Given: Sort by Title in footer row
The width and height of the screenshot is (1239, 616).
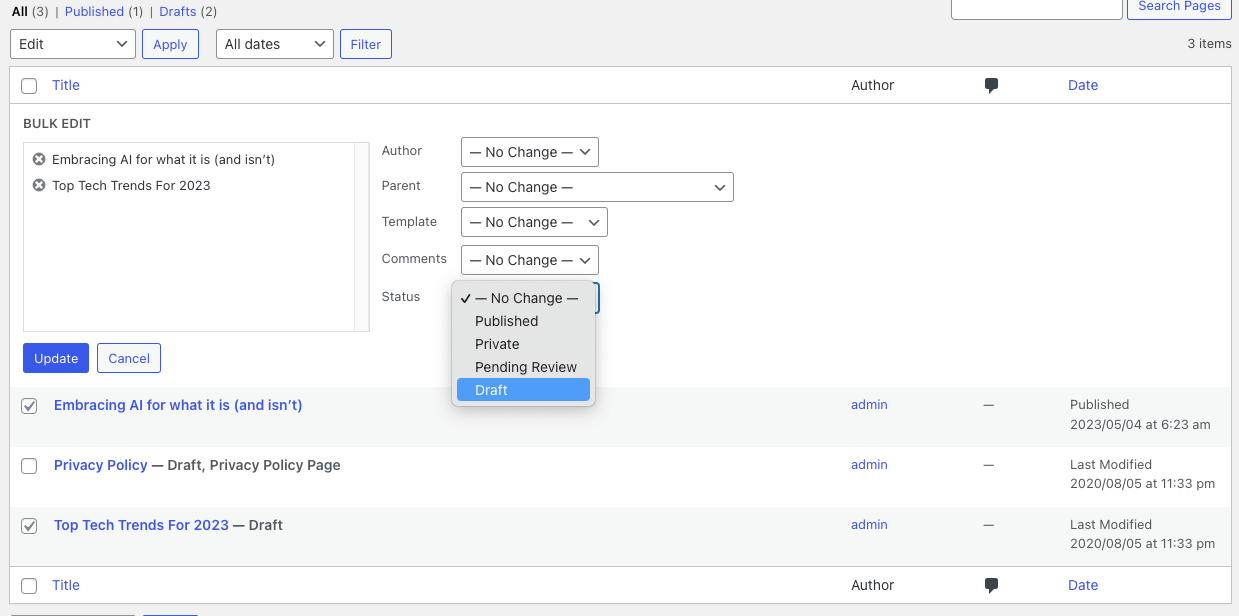Looking at the screenshot, I should coord(66,585).
